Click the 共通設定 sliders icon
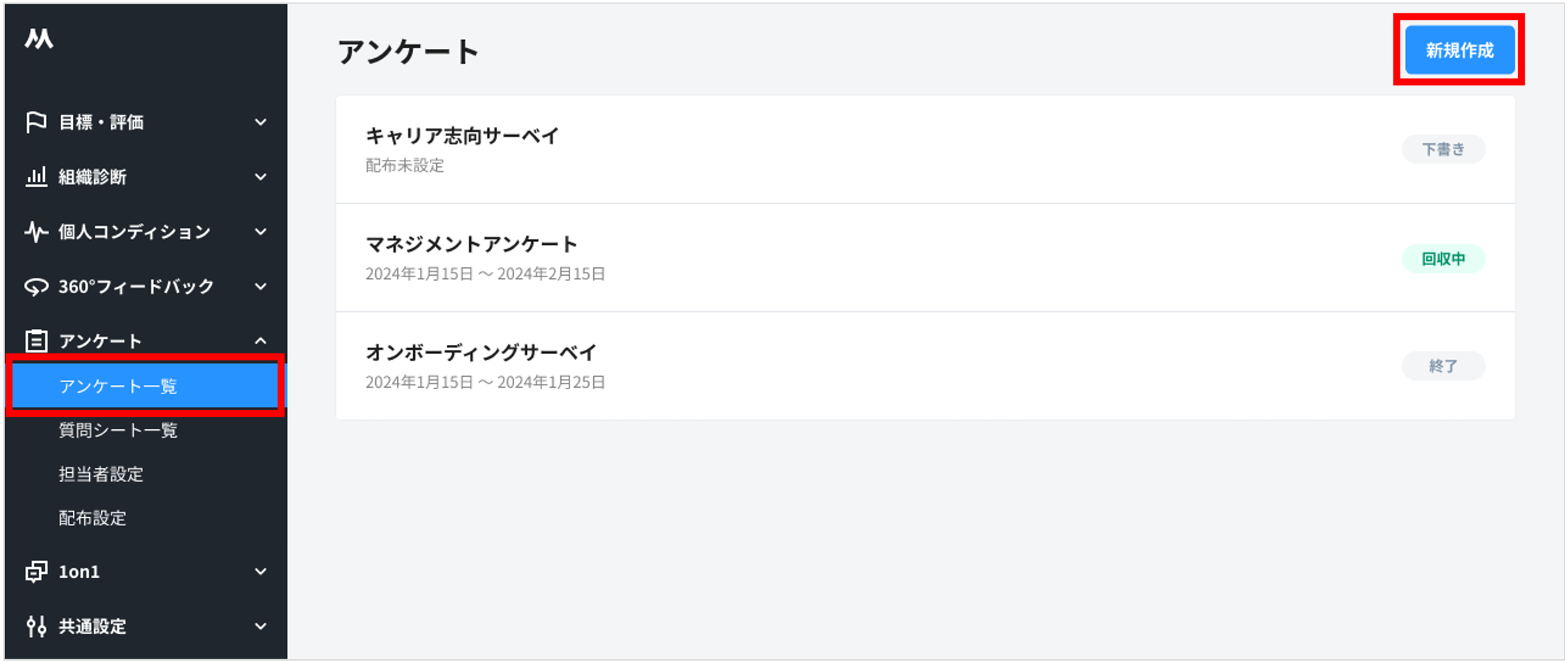The height and width of the screenshot is (662, 1568). 36,626
